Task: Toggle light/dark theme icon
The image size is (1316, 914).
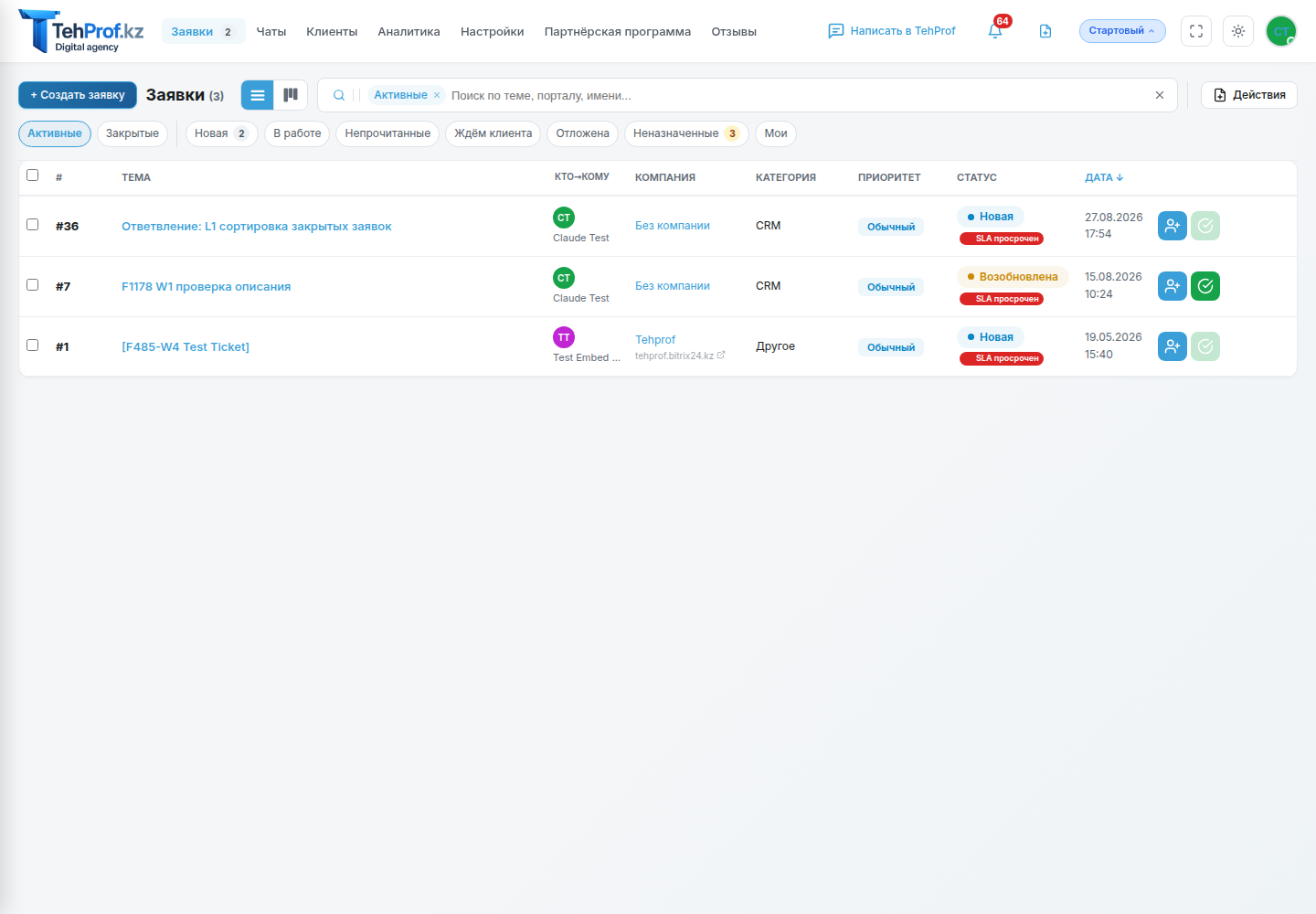Action: [1238, 31]
